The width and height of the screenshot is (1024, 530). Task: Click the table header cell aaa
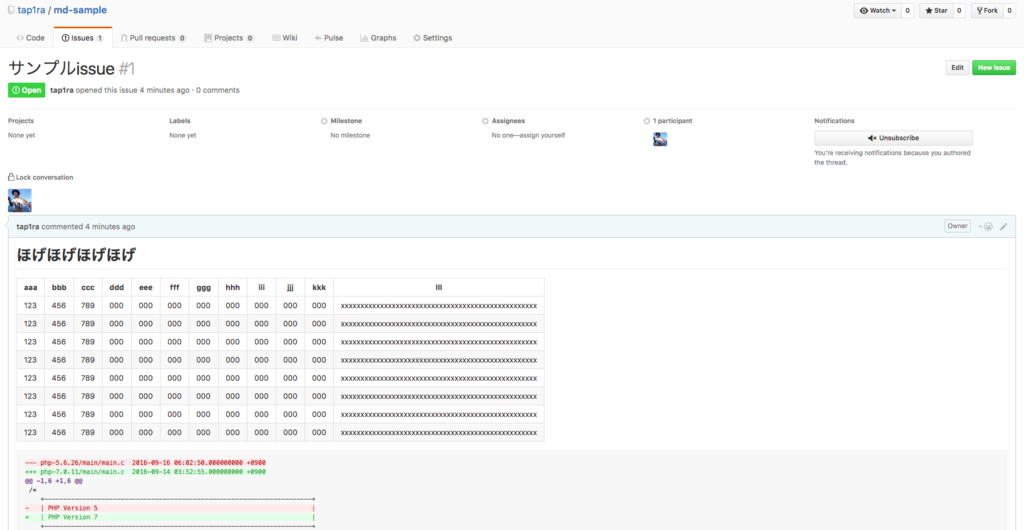(31, 287)
